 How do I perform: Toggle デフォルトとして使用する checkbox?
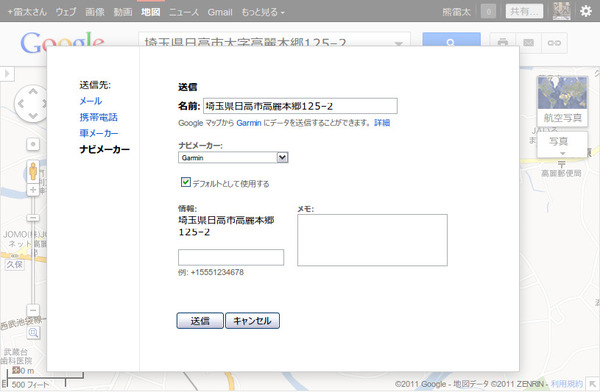point(186,182)
